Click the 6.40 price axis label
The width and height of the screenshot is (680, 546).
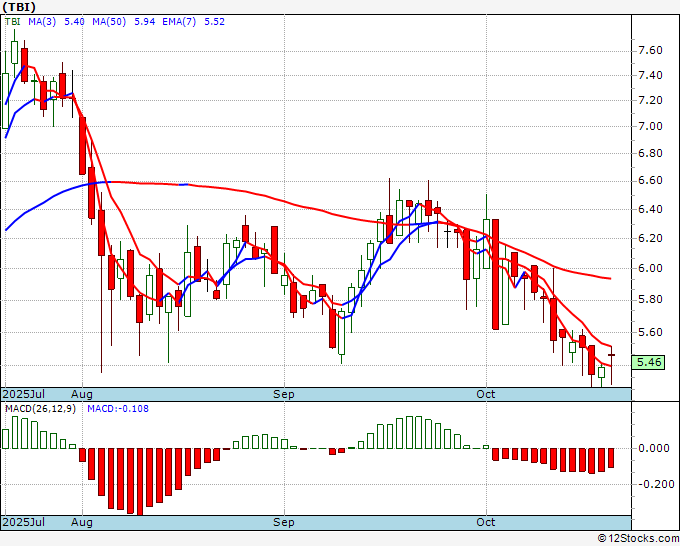pyautogui.click(x=651, y=209)
